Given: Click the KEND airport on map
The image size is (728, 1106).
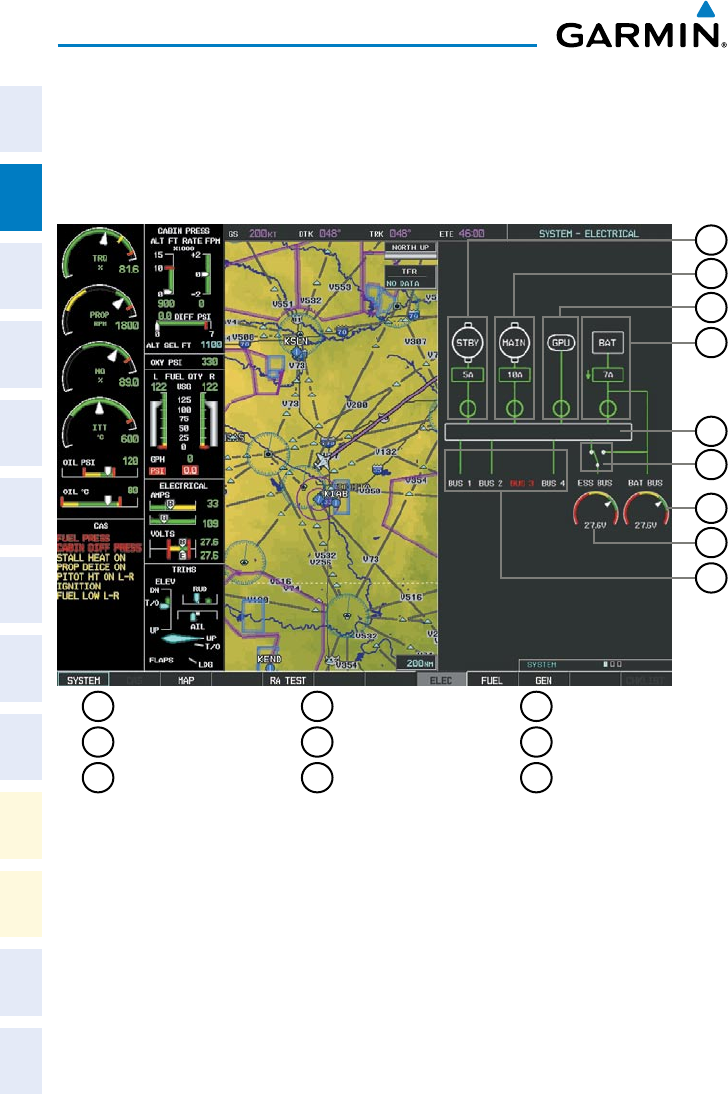Looking at the screenshot, I should [269, 659].
